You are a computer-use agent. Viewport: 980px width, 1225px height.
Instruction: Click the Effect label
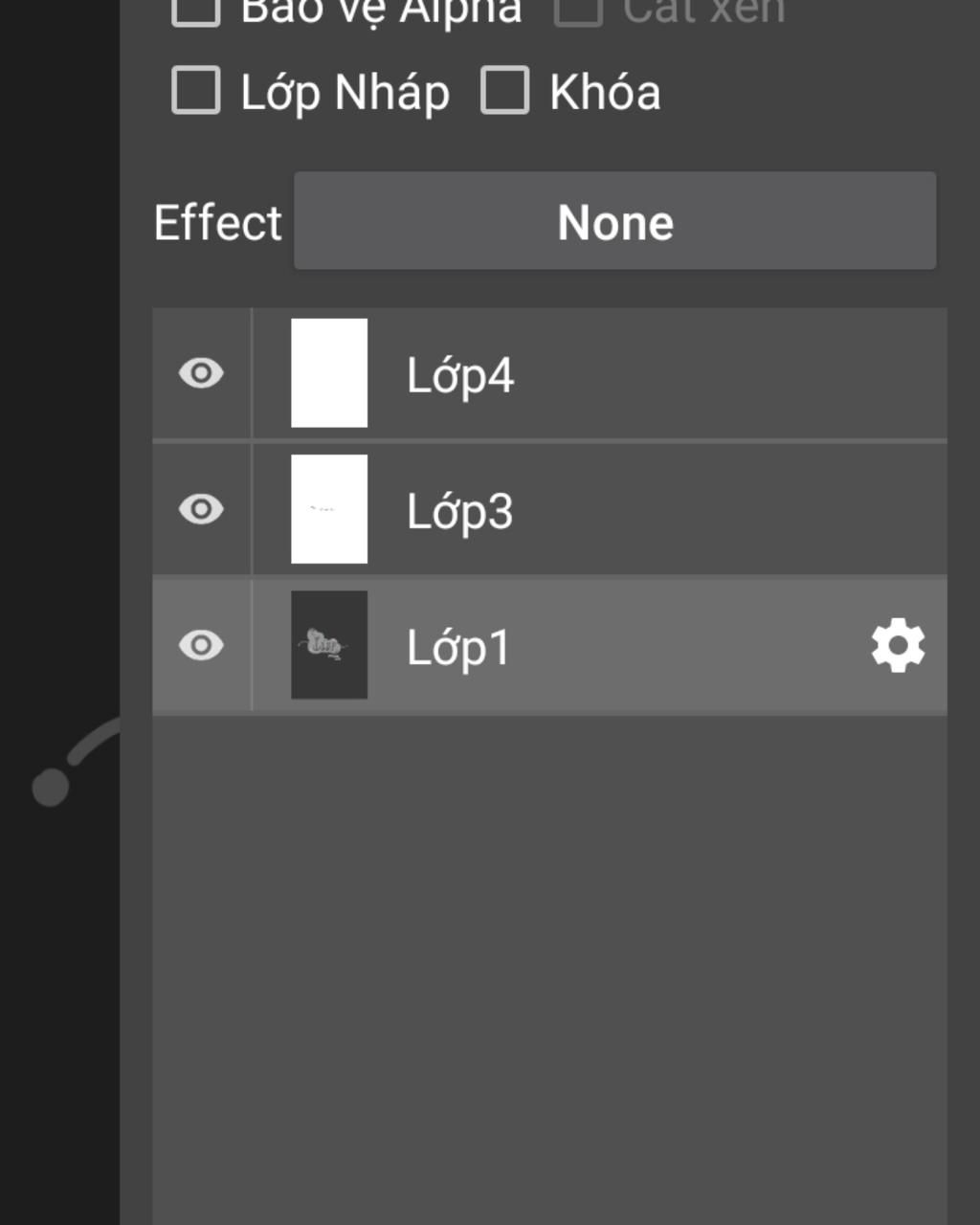click(218, 222)
